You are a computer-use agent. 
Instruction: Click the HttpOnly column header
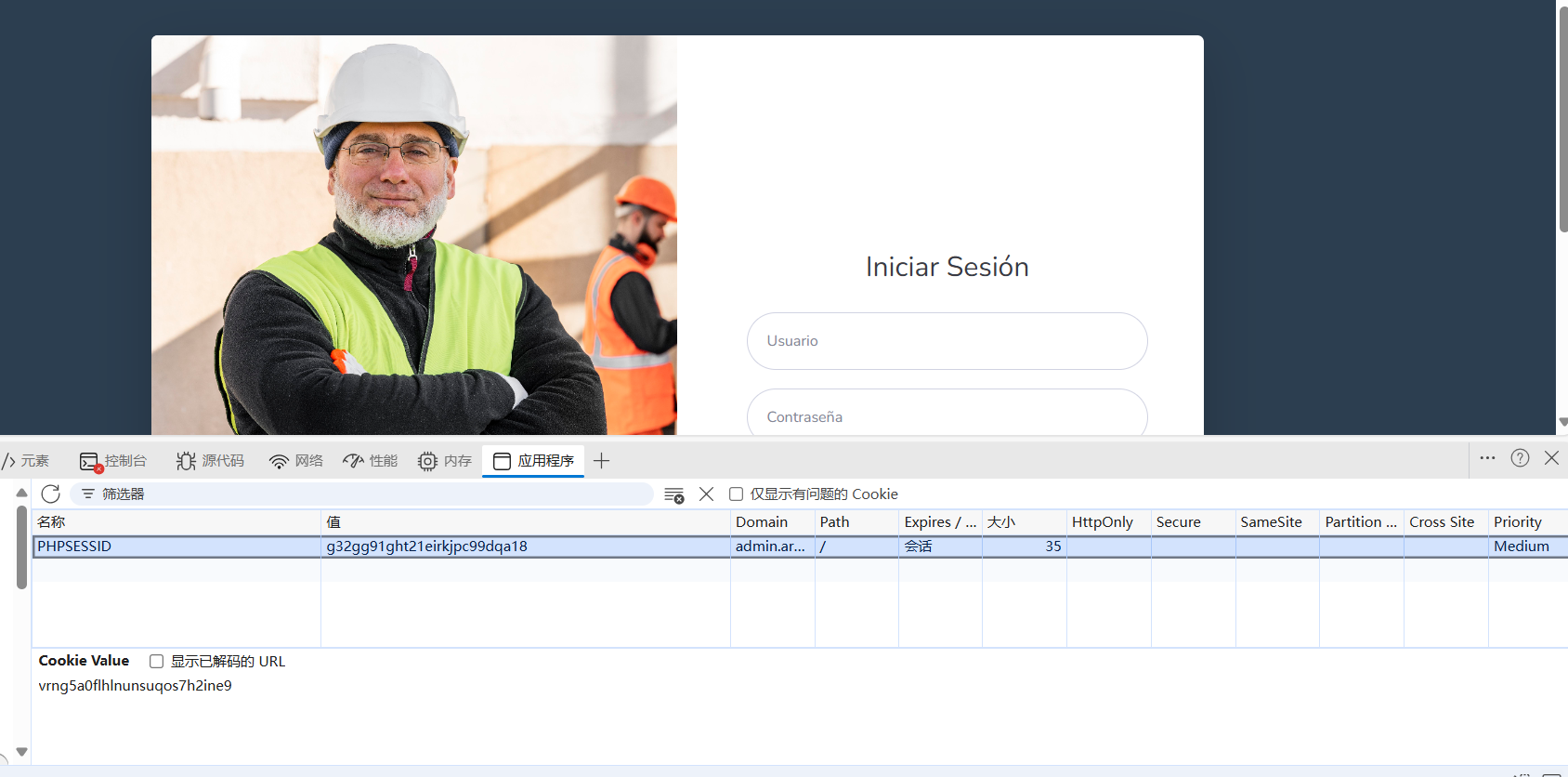pos(1109,522)
